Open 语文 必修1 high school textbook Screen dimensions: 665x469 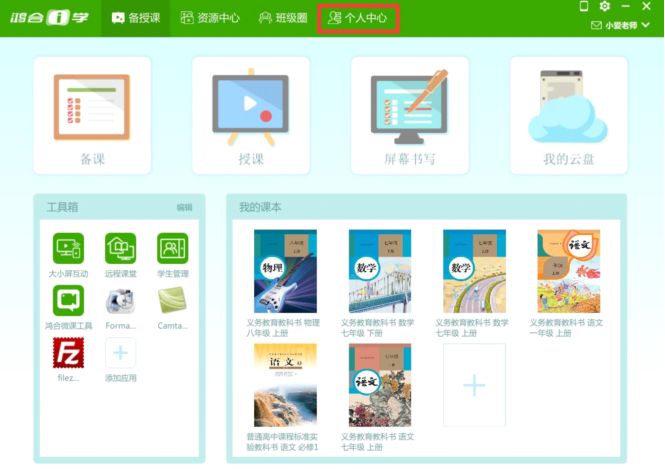(285, 385)
